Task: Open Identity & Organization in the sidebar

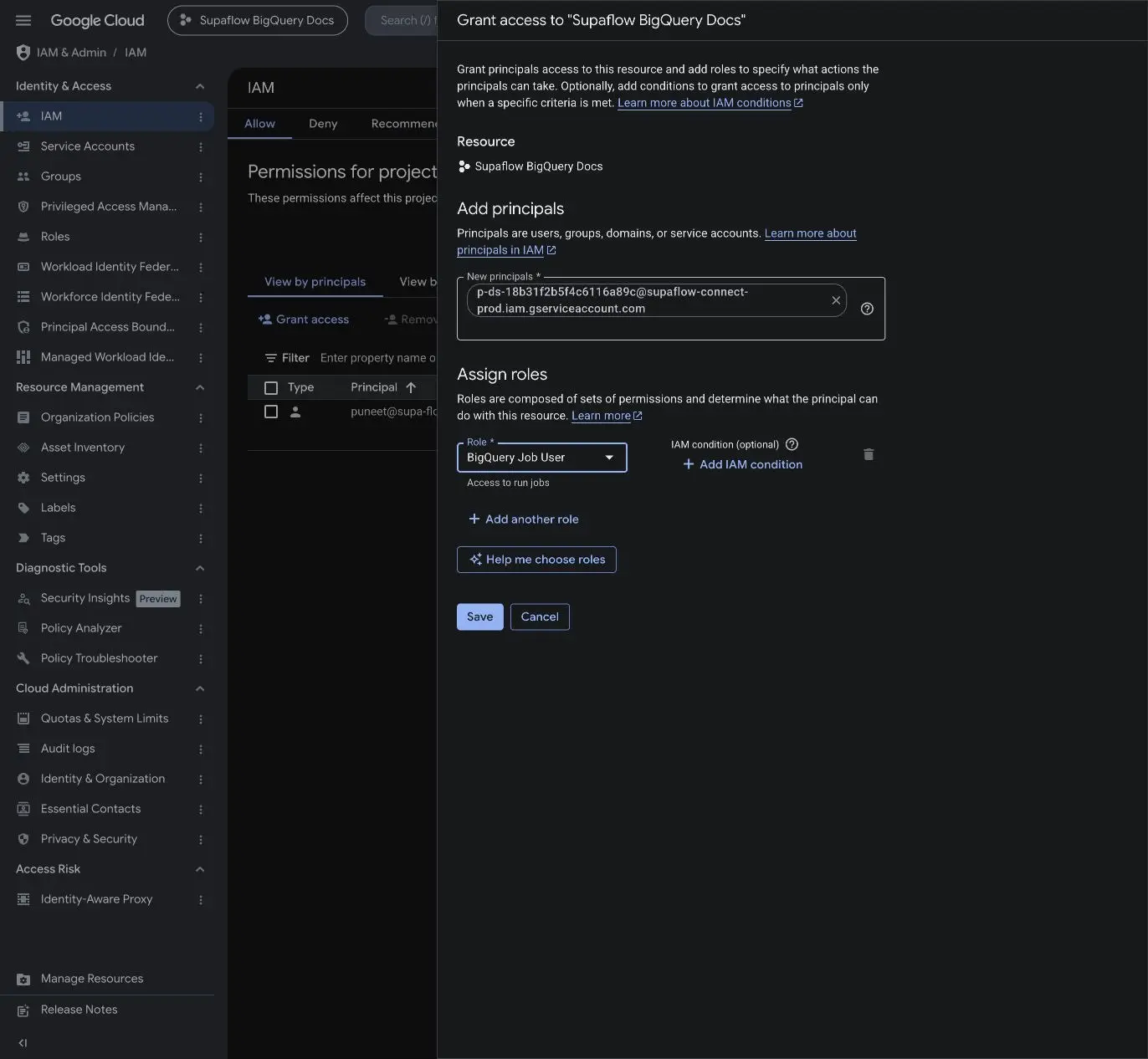Action: pyautogui.click(x=103, y=779)
